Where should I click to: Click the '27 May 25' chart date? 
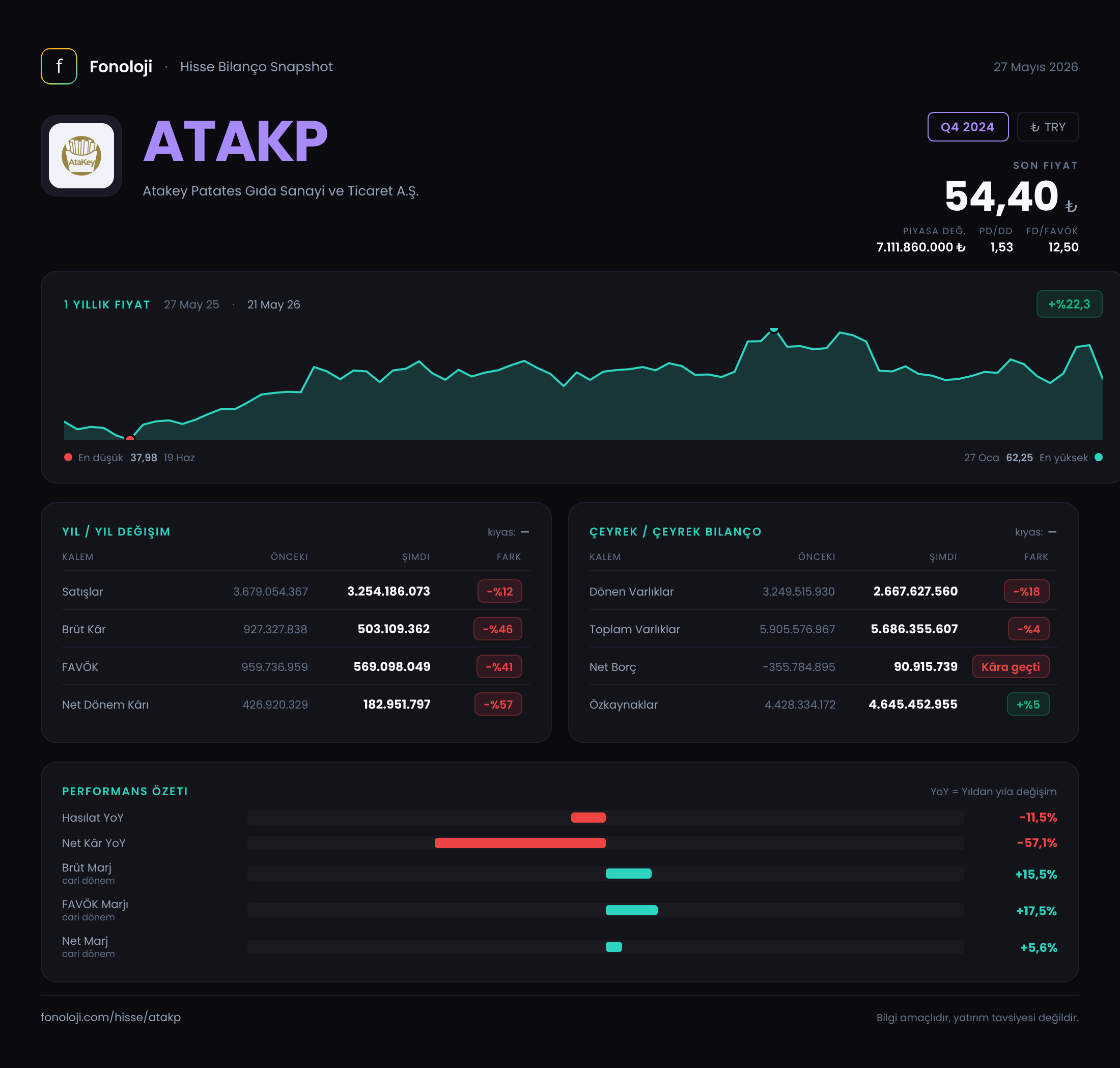(x=191, y=304)
